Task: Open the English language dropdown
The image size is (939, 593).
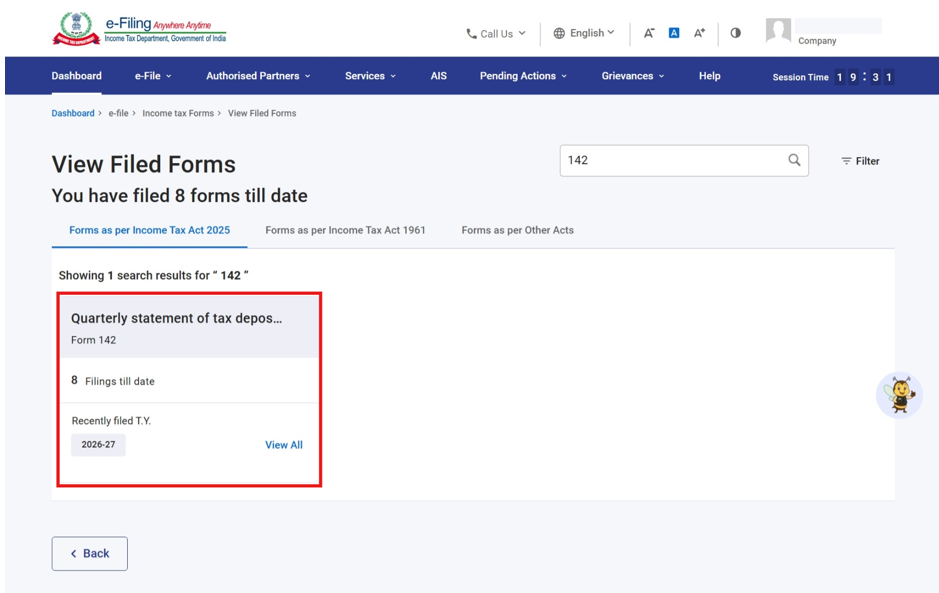Action: tap(584, 33)
